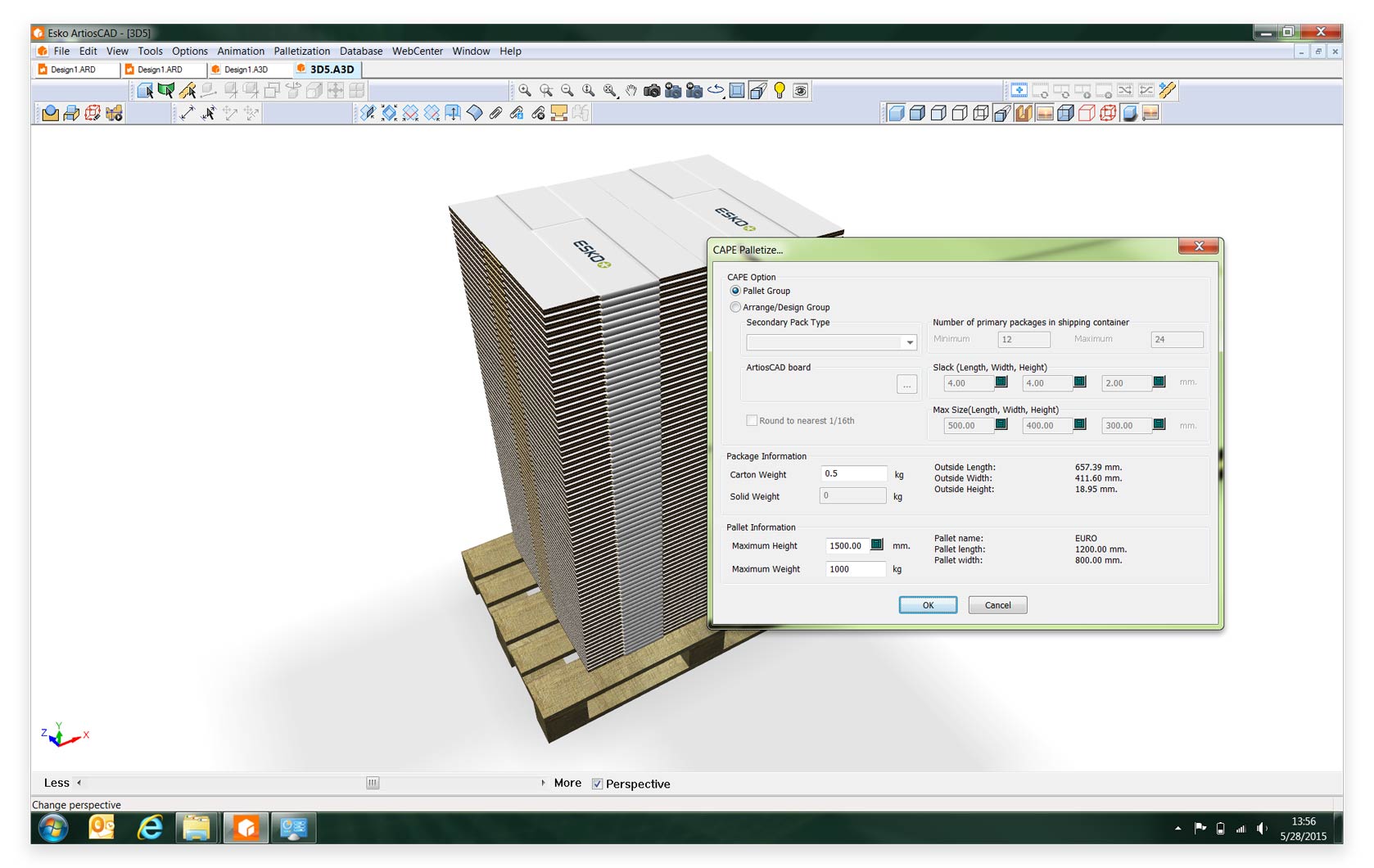Click the paperclip attach icon

click(495, 113)
